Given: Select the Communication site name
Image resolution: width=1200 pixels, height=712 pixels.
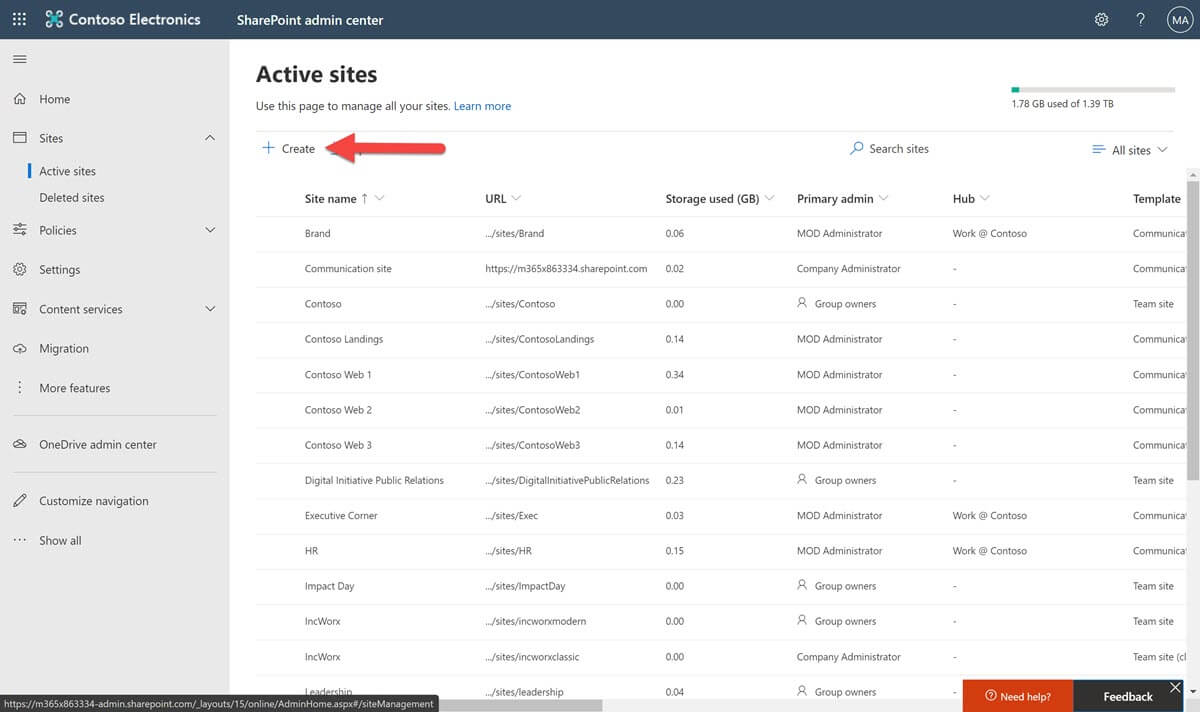Looking at the screenshot, I should [348, 269].
